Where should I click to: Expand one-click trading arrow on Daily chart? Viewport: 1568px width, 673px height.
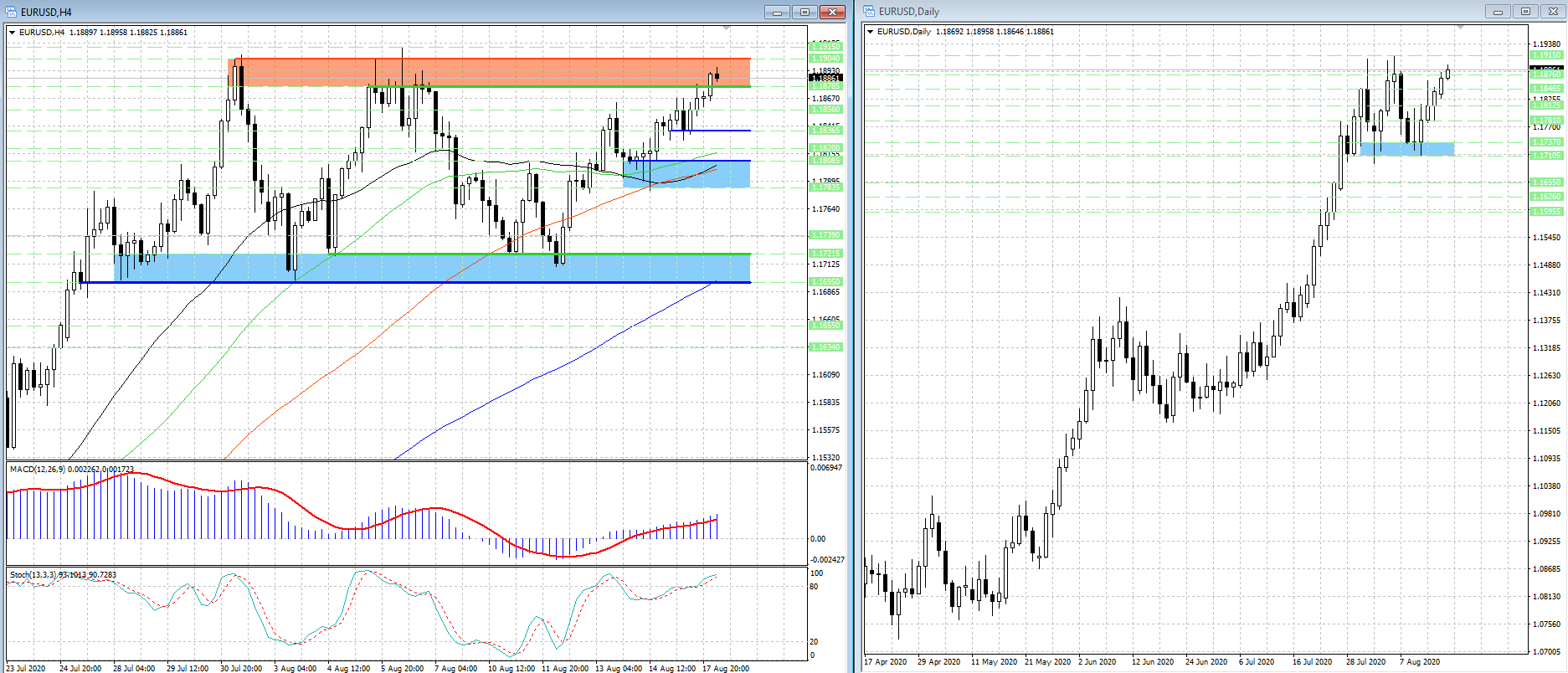pos(871,32)
